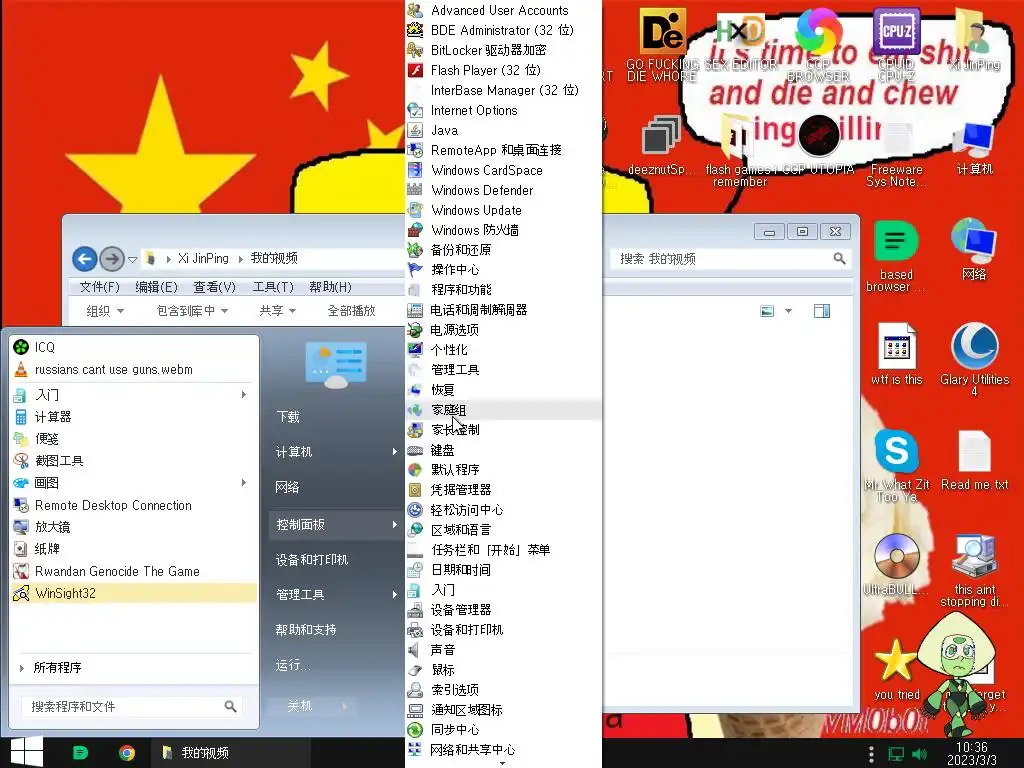Open the 文件(F) menu
The width and height of the screenshot is (1024, 768).
[99, 287]
